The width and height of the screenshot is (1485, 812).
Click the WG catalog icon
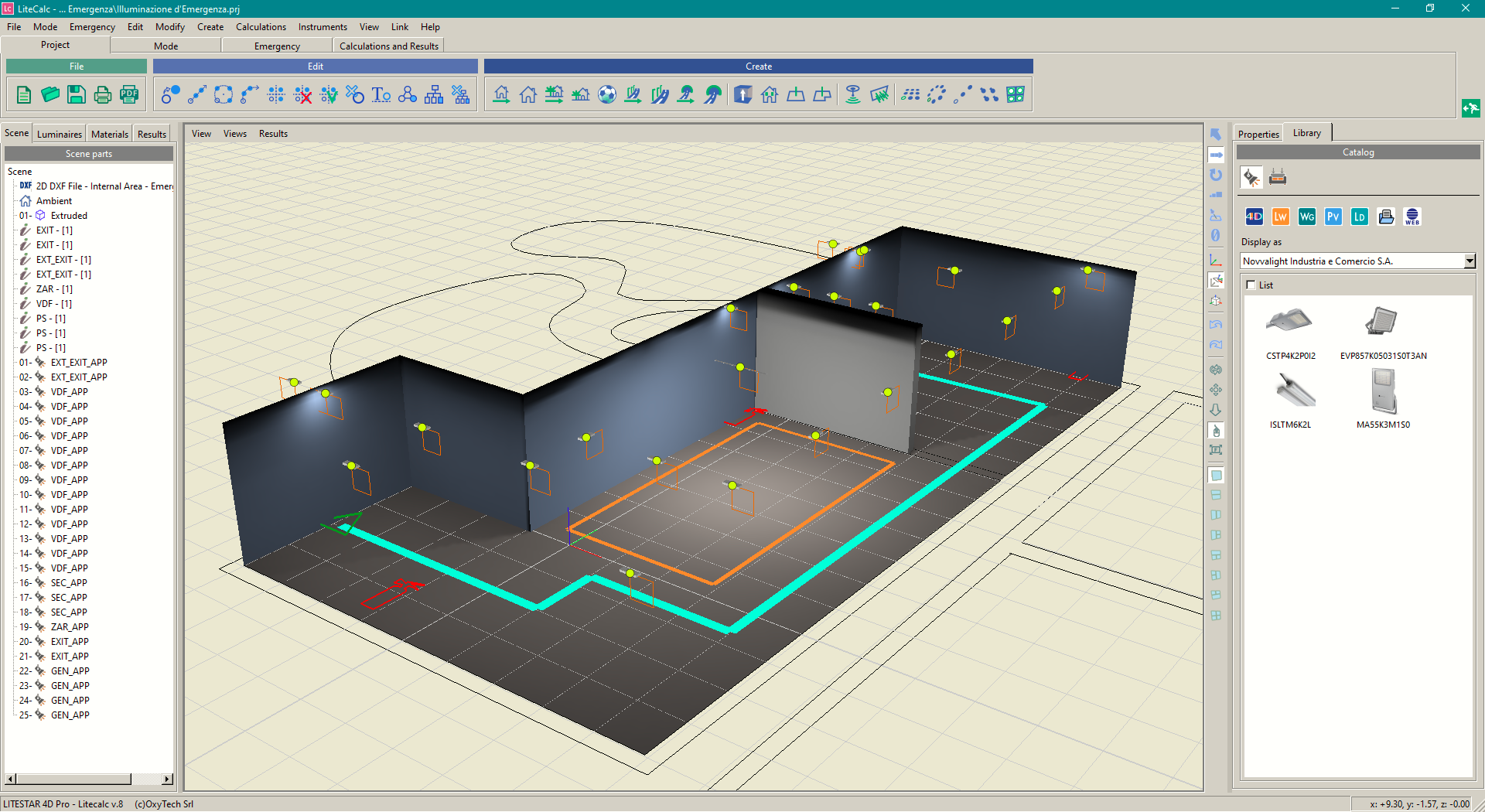click(1307, 217)
